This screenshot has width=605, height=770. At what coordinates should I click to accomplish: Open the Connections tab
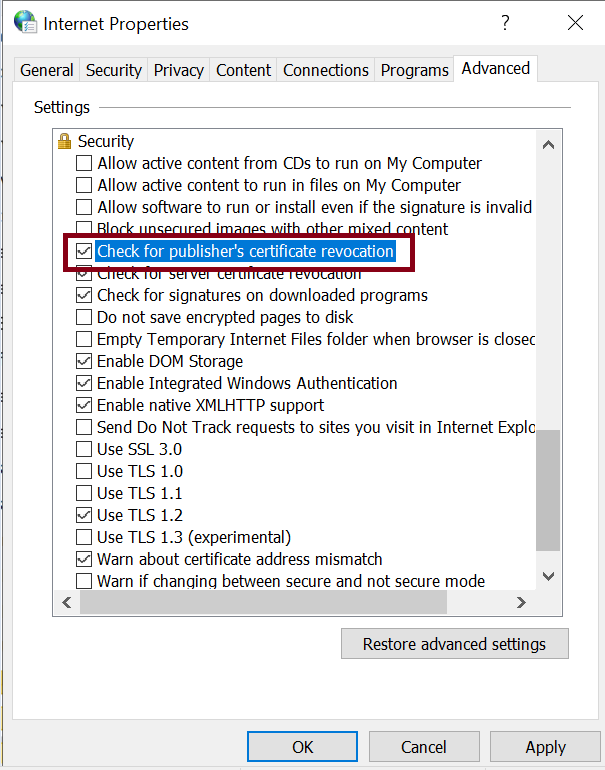pyautogui.click(x=326, y=70)
